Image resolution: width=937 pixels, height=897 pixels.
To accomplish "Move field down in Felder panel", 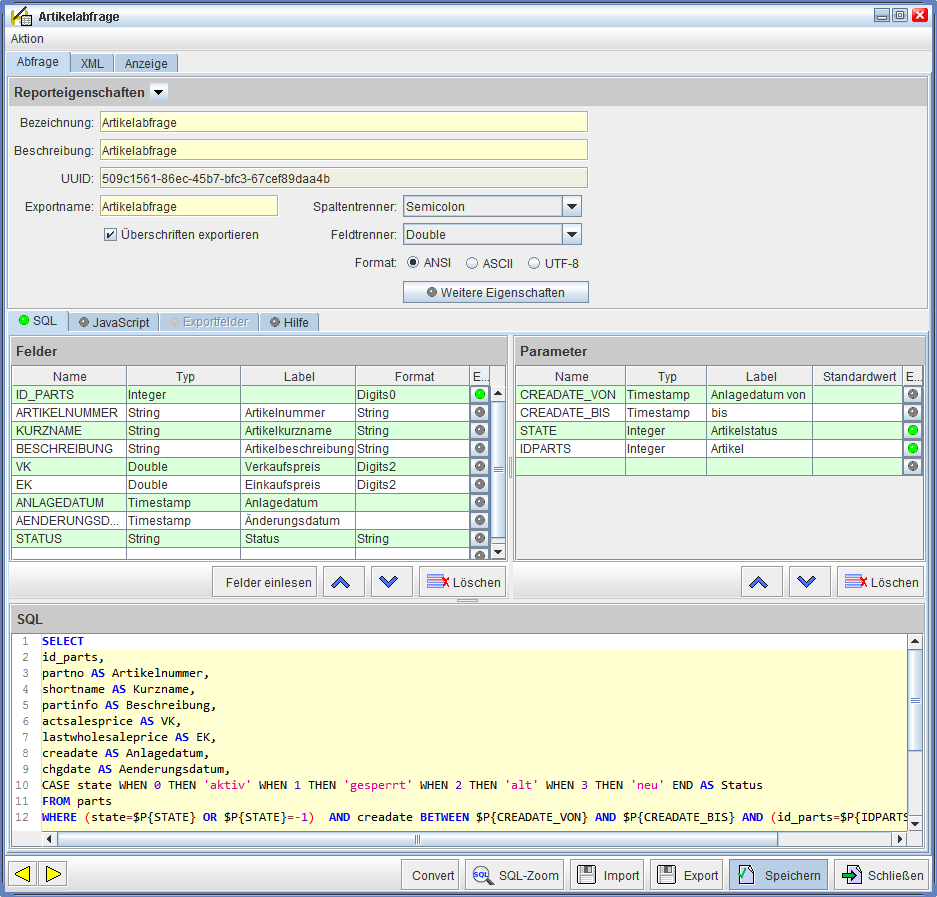I will [391, 582].
